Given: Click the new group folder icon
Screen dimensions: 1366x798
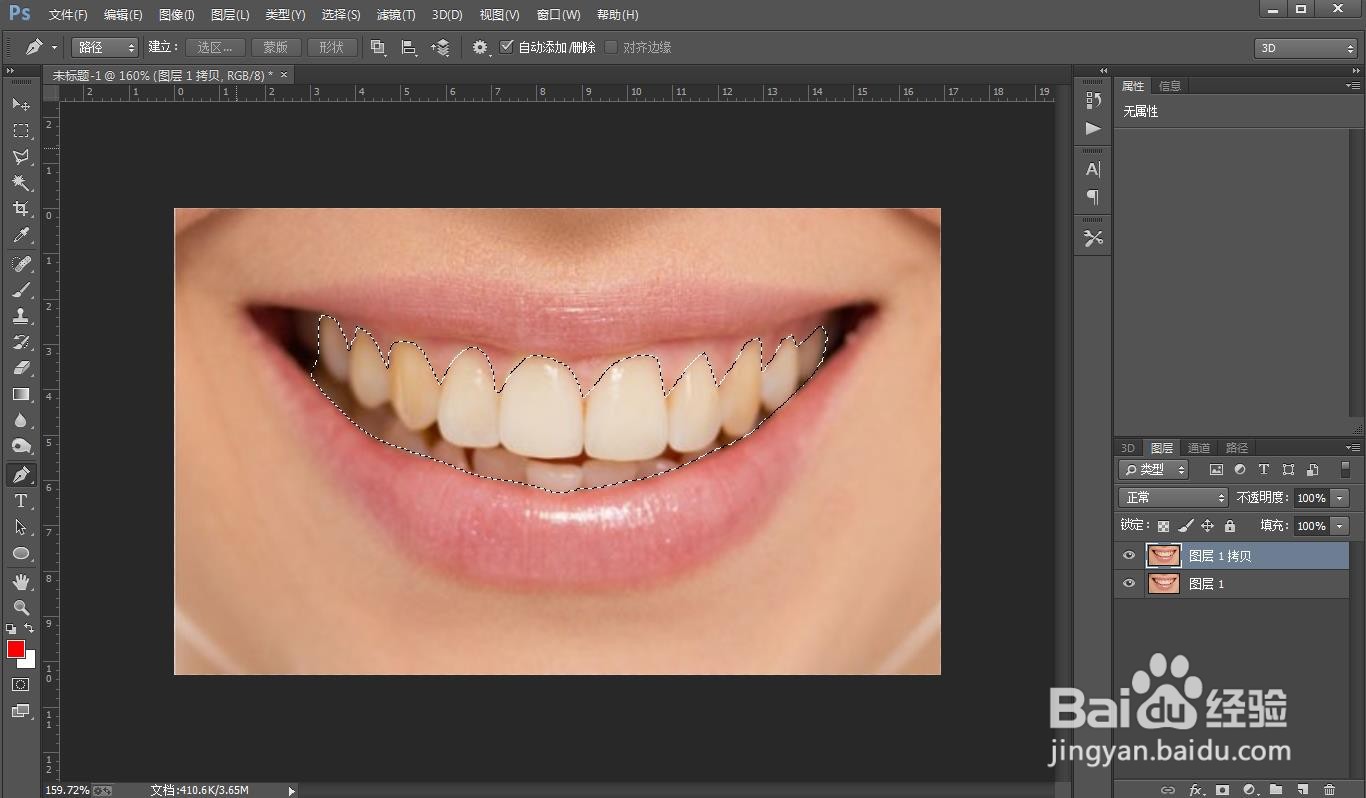Looking at the screenshot, I should (1275, 790).
